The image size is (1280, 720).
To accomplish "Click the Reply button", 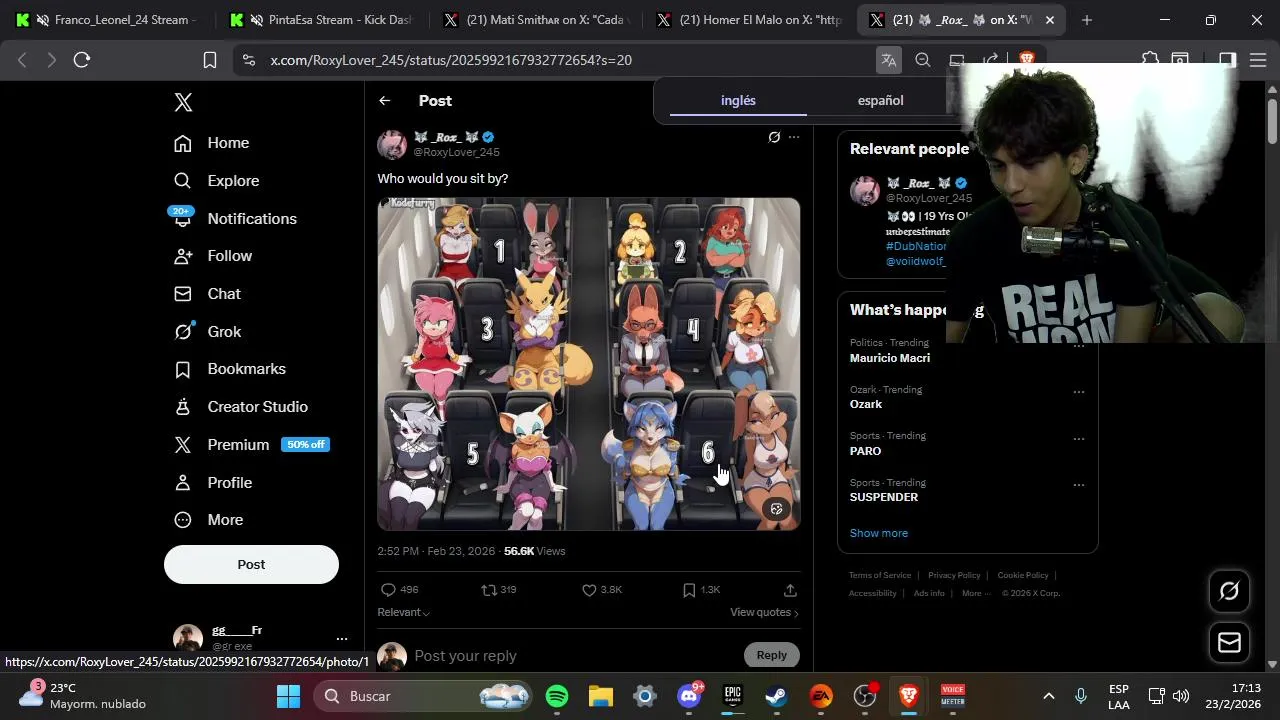I will click(x=772, y=655).
